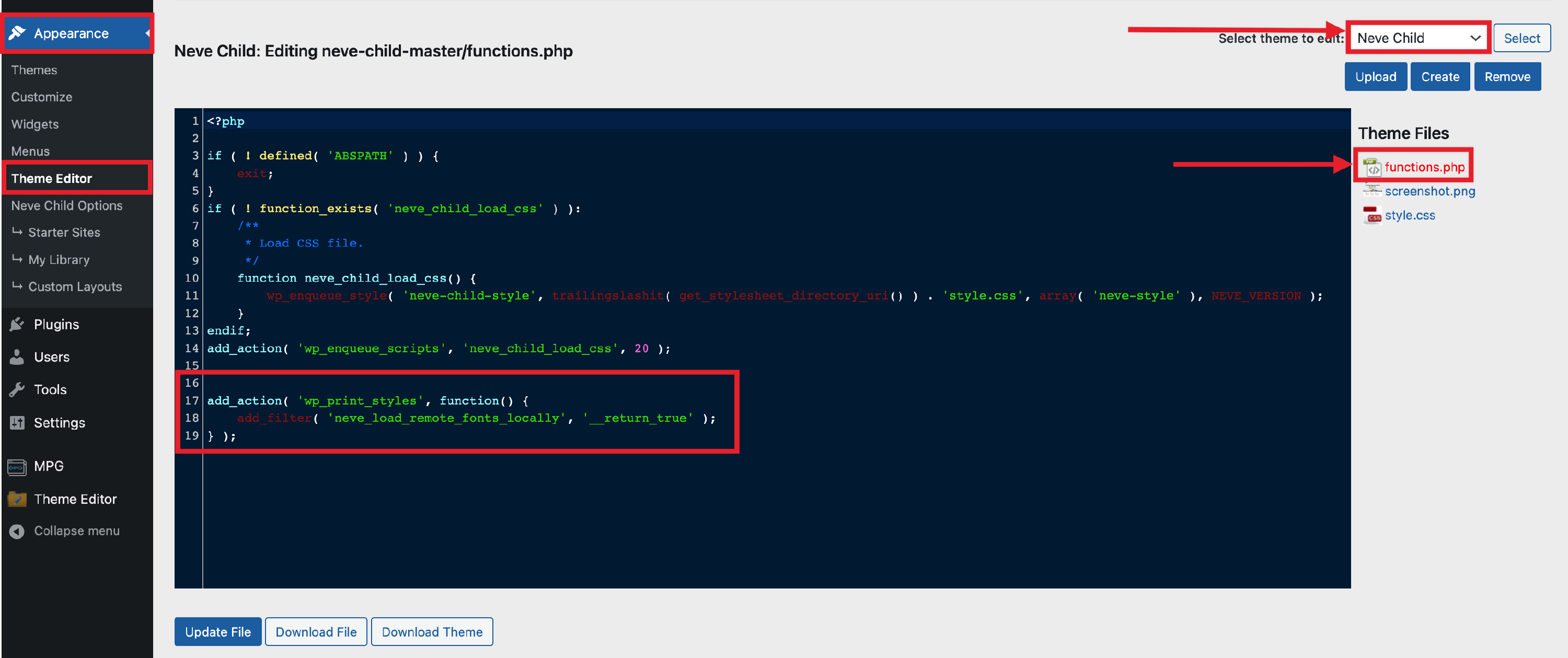1568x658 pixels.
Task: Open the Starter Sites submenu entry
Action: (64, 233)
